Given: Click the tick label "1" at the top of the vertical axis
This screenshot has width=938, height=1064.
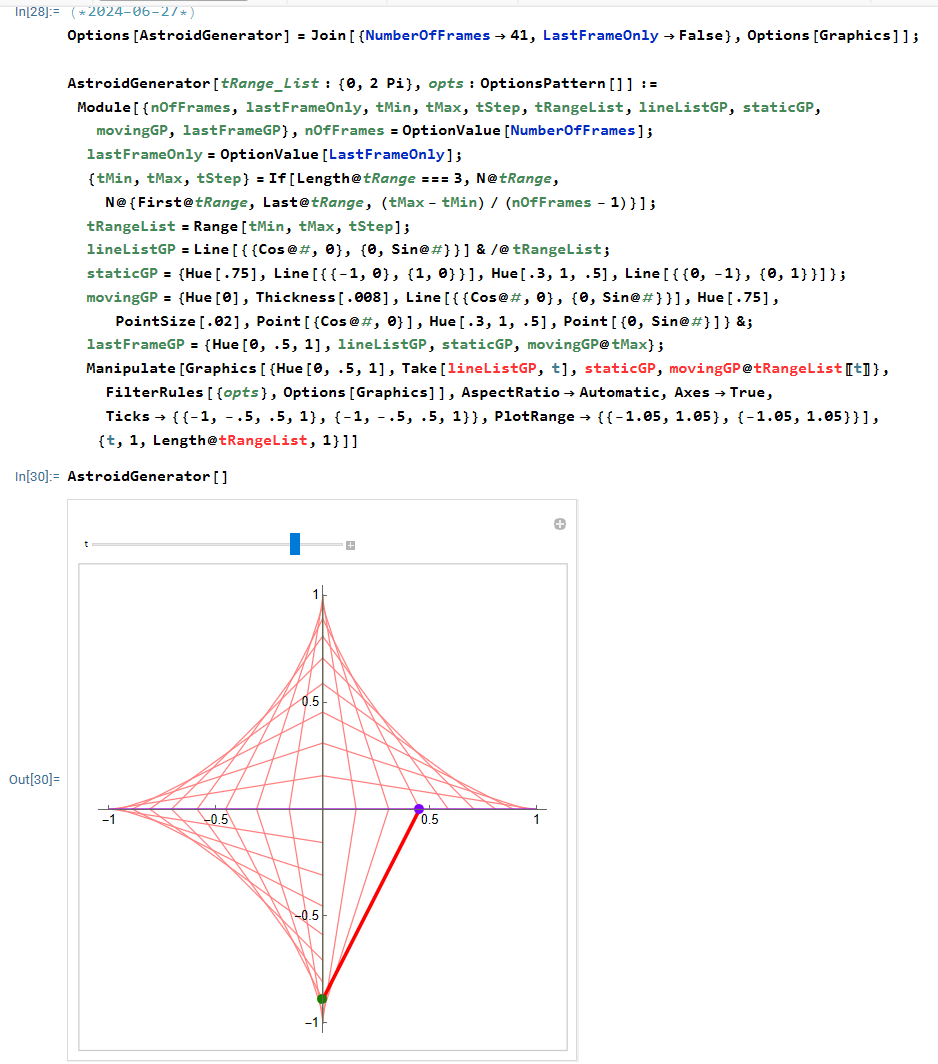Looking at the screenshot, I should pos(315,594).
